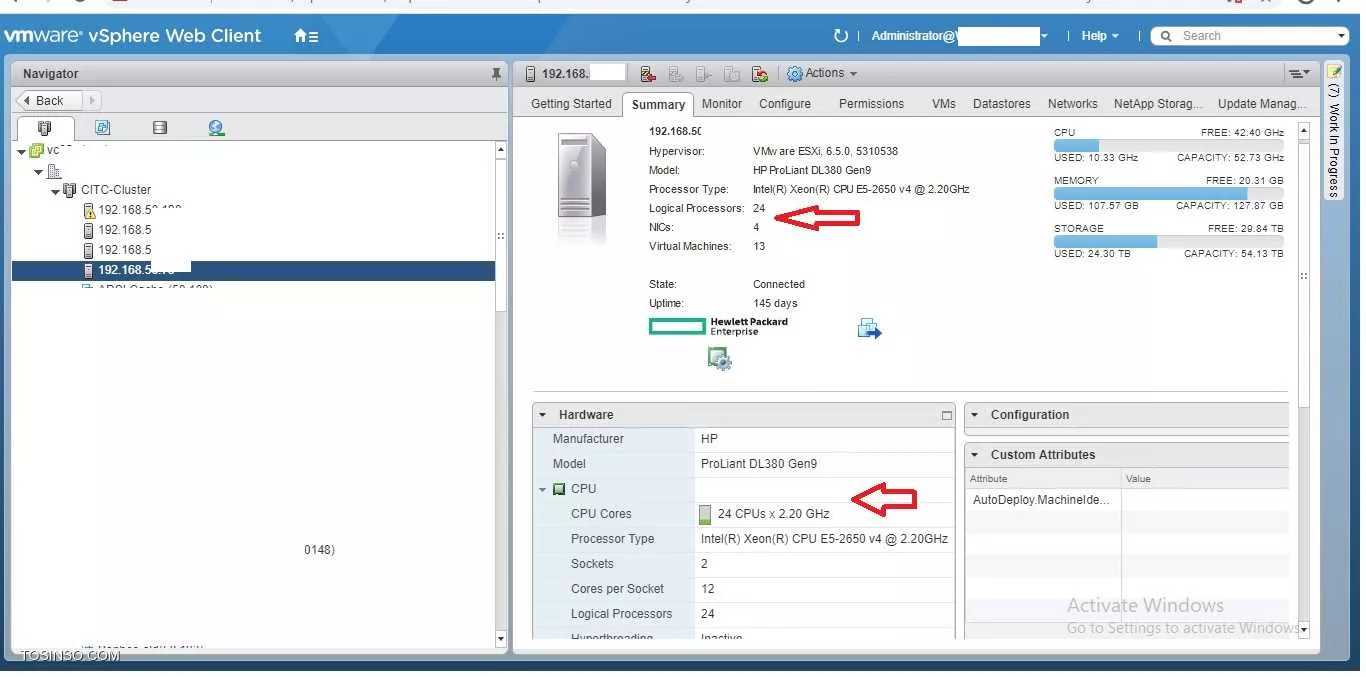Click Navigator scrollbar up arrow
The width and height of the screenshot is (1366, 677).
(501, 150)
